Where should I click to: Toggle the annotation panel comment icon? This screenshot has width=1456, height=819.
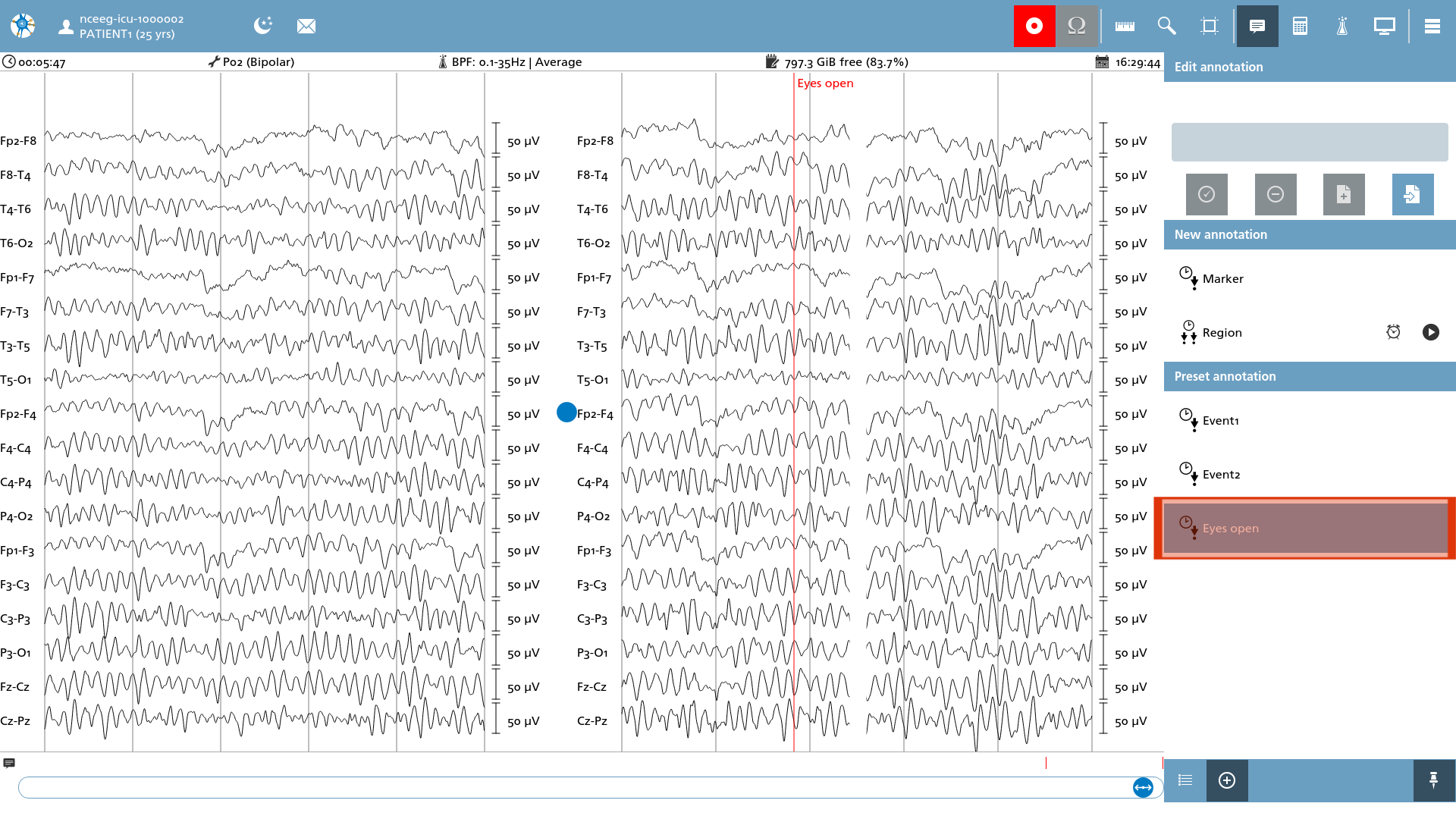(1257, 26)
